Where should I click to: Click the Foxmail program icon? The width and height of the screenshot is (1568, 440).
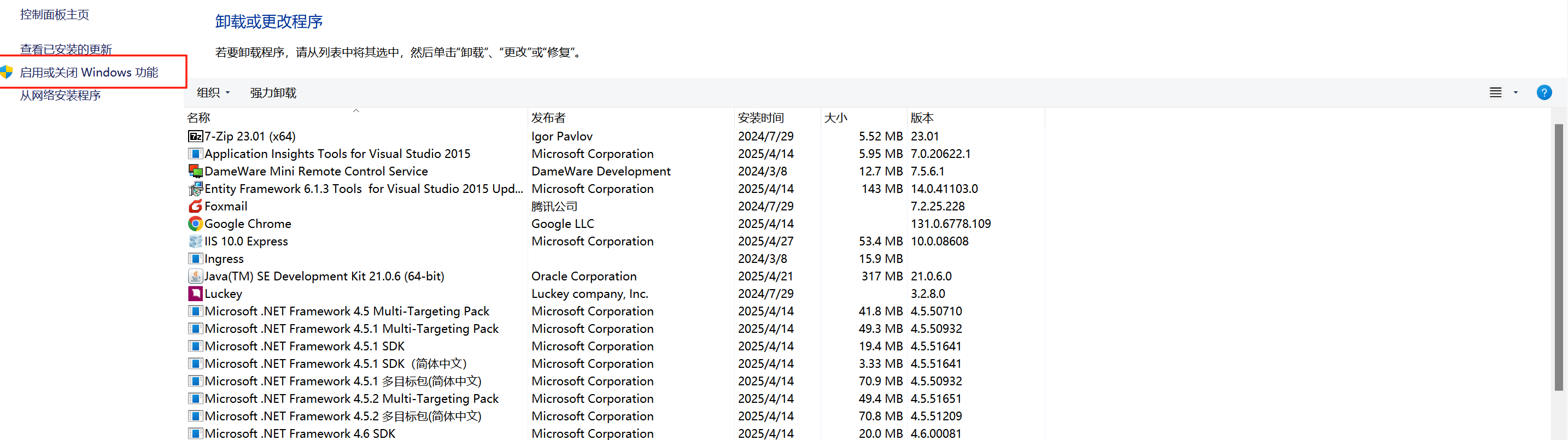click(195, 206)
